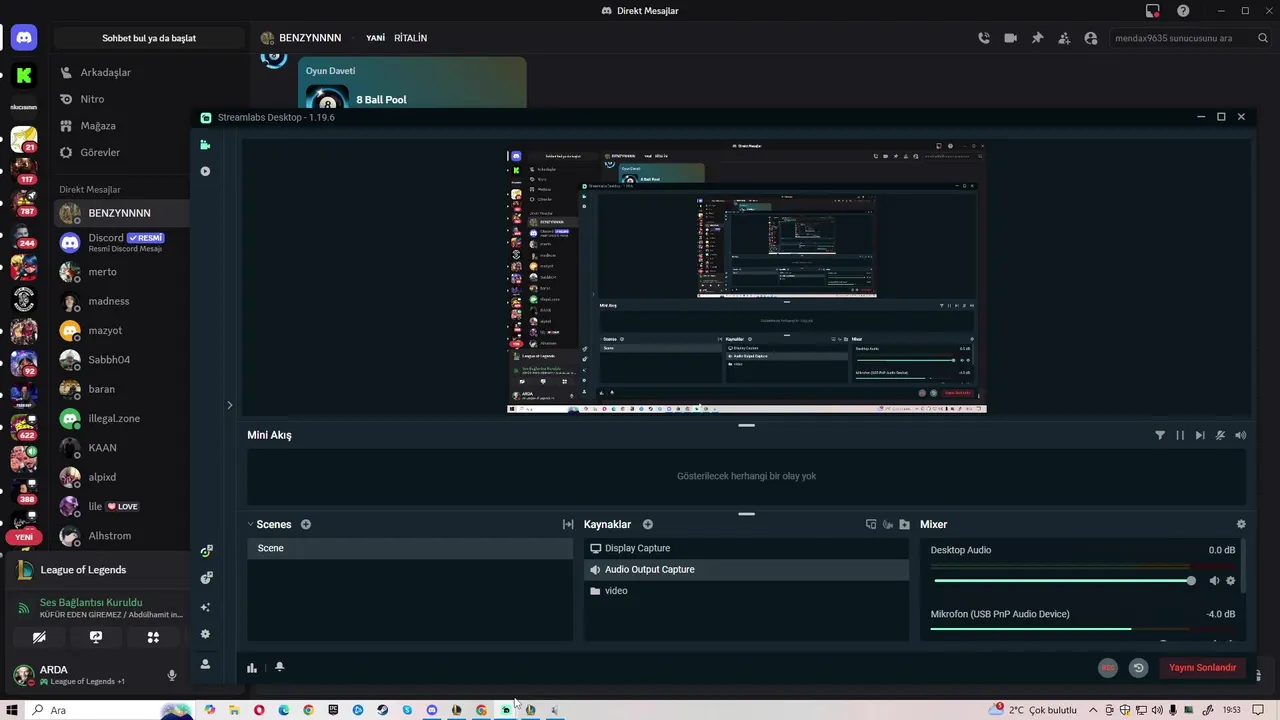Add source folder icon in Kaynaklar header
Screen dimensions: 1280x720
click(904, 524)
